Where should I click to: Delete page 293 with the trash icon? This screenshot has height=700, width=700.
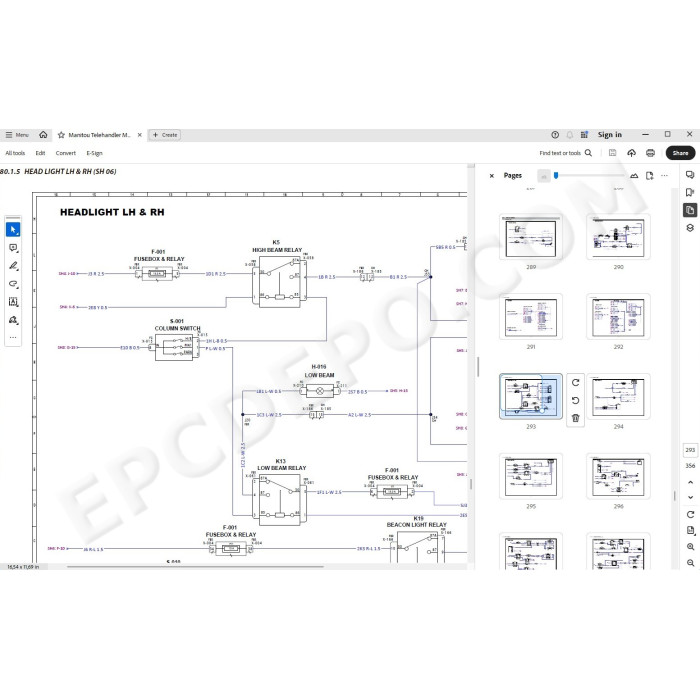(575, 418)
